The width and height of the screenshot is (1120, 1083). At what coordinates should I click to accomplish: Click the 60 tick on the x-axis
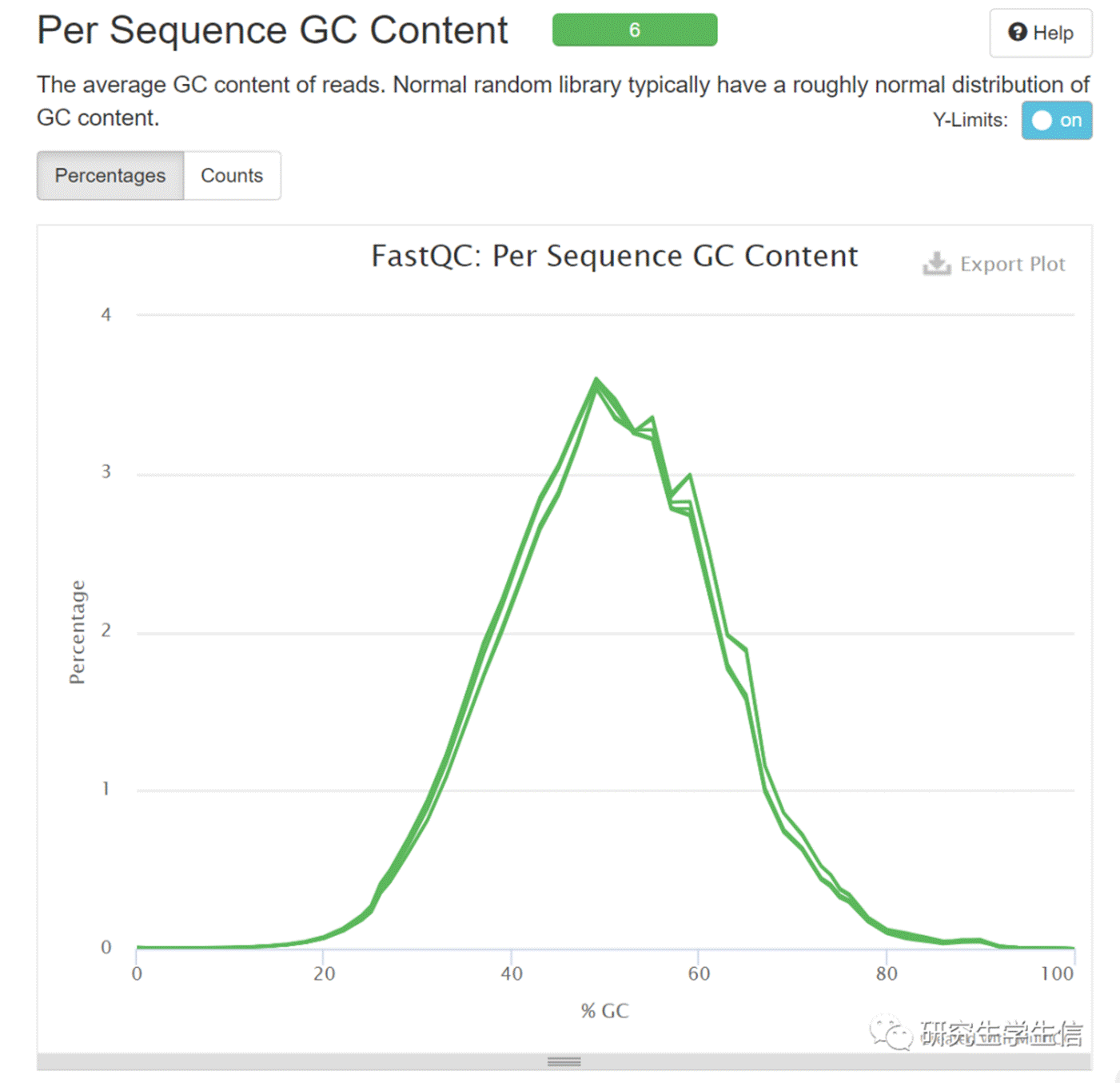699,974
